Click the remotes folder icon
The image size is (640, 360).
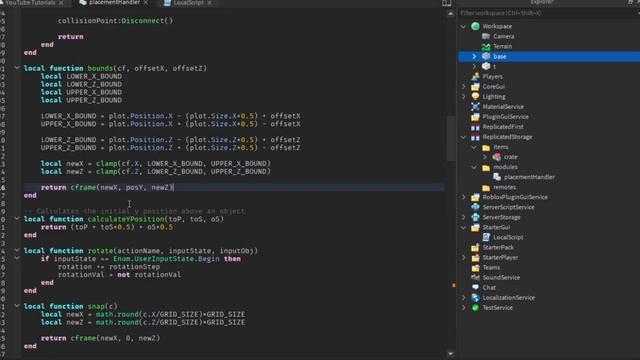point(486,187)
